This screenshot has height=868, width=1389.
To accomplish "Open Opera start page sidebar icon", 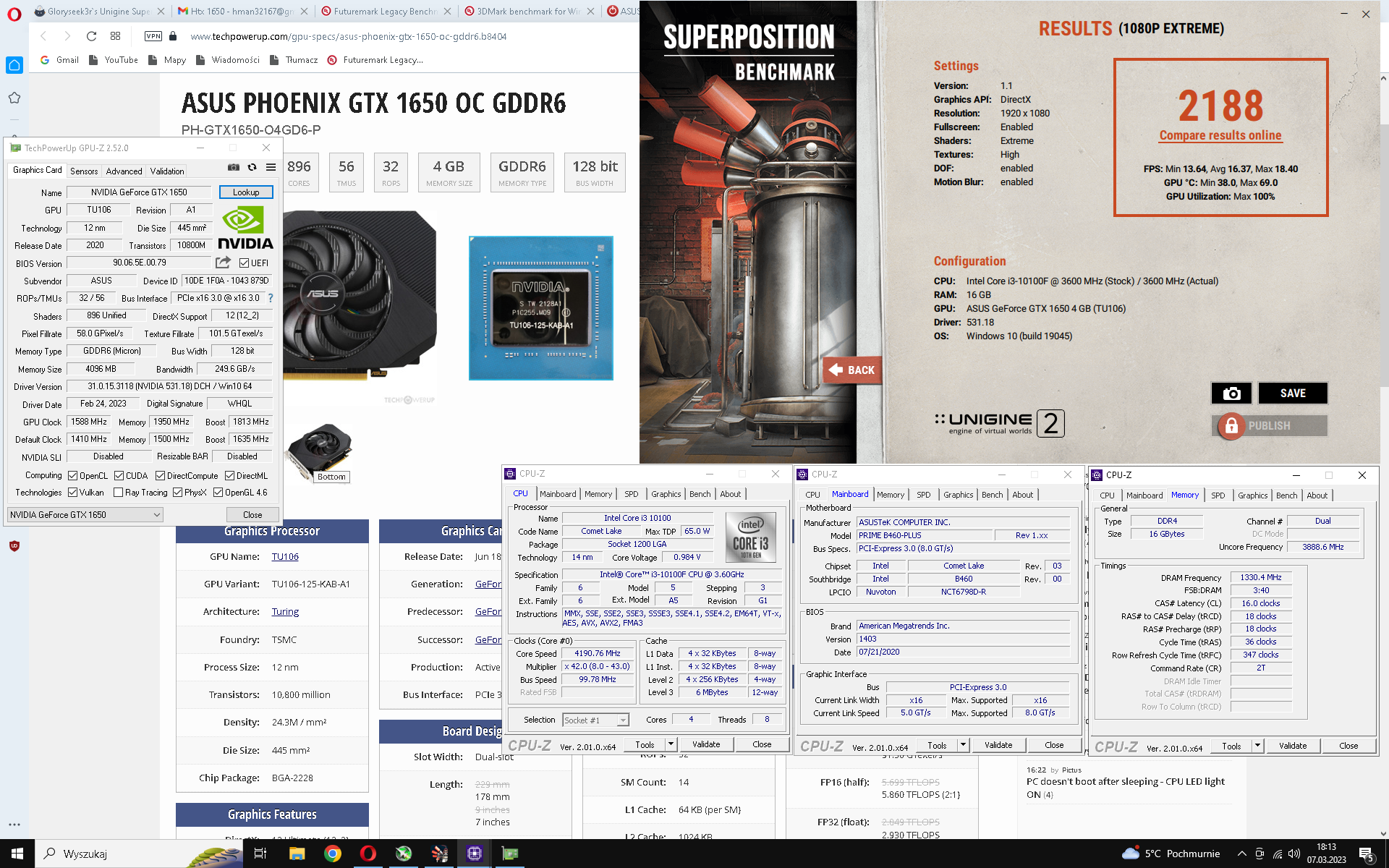I will click(14, 65).
